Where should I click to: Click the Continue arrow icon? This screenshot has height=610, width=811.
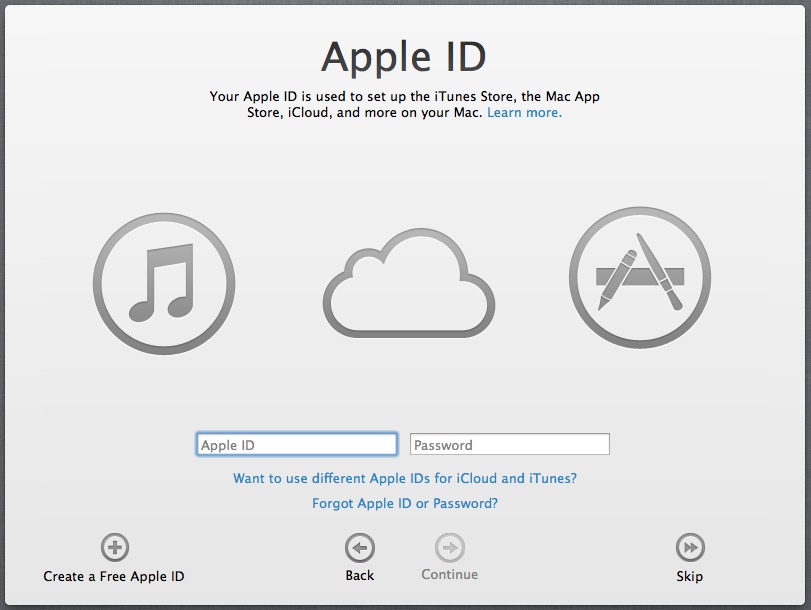click(450, 547)
